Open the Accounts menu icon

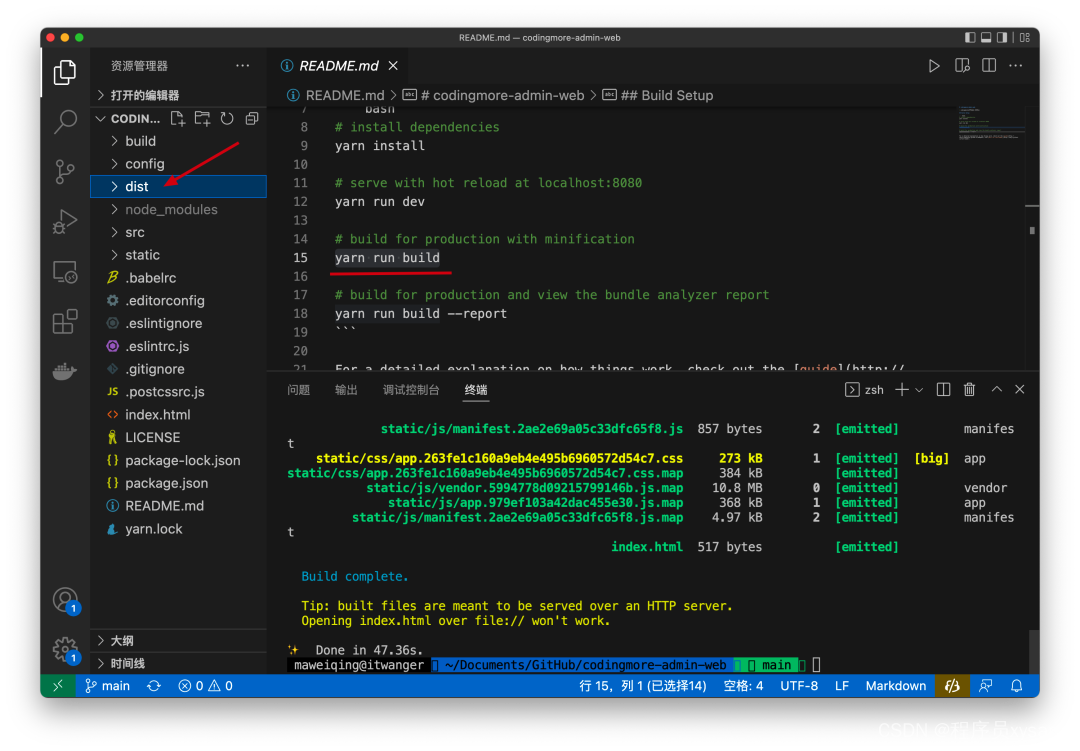(65, 599)
